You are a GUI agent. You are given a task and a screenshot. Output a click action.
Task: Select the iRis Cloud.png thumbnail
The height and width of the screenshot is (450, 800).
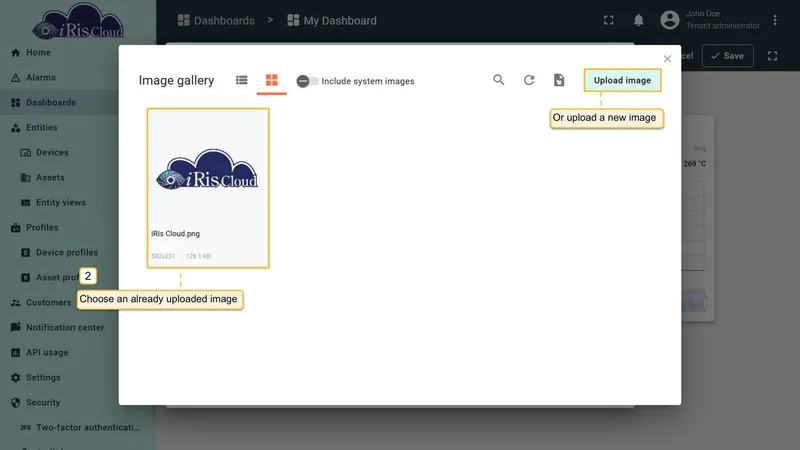click(208, 188)
